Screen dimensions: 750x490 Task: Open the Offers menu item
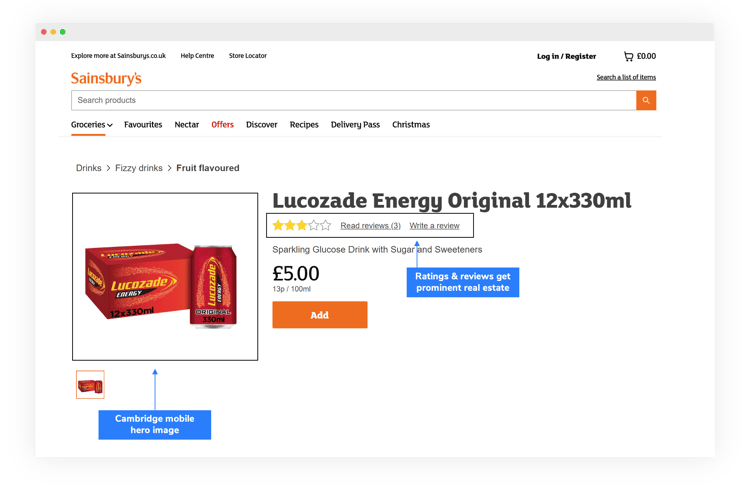[222, 125]
